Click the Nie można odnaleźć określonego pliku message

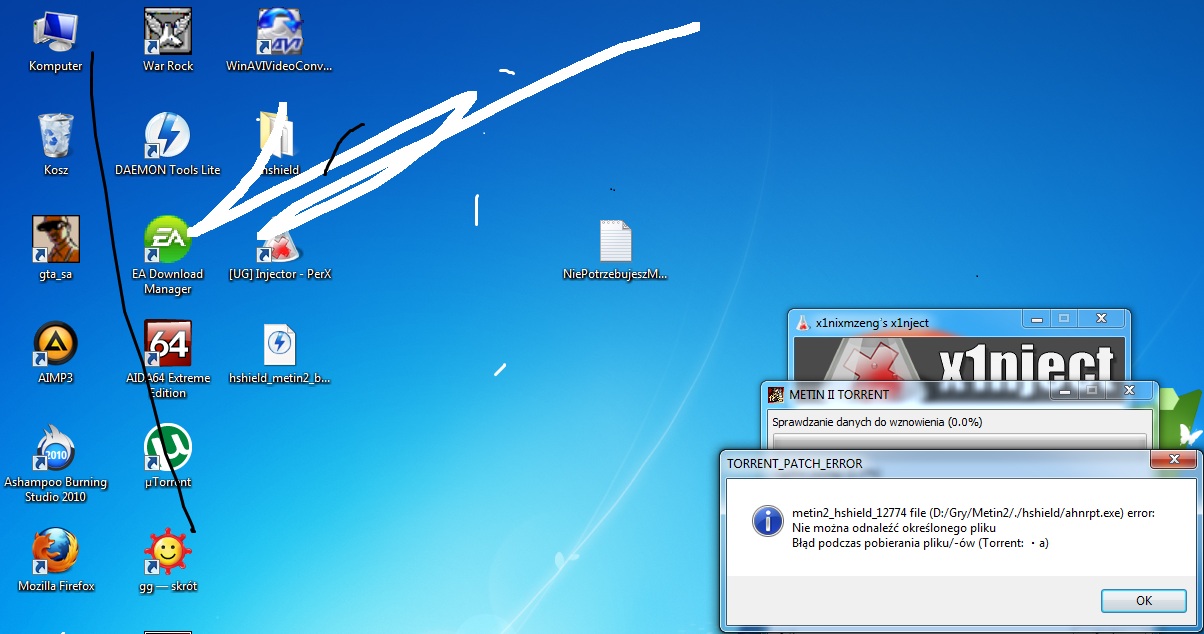[893, 528]
